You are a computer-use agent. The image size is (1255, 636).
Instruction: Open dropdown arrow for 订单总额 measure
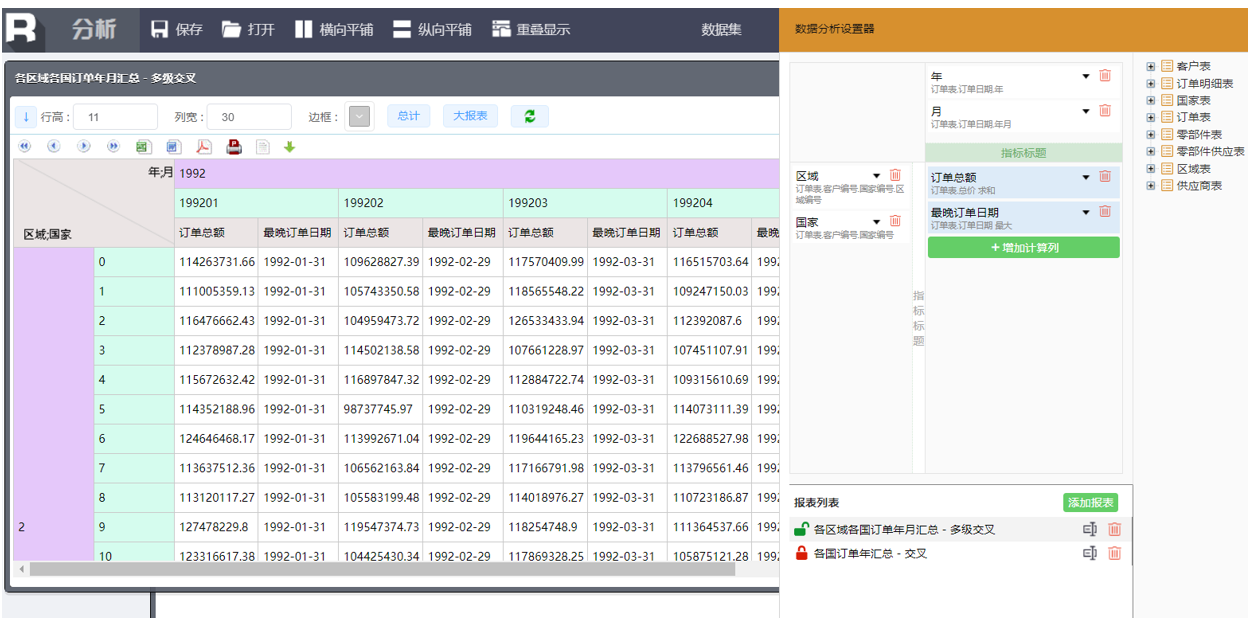1086,177
